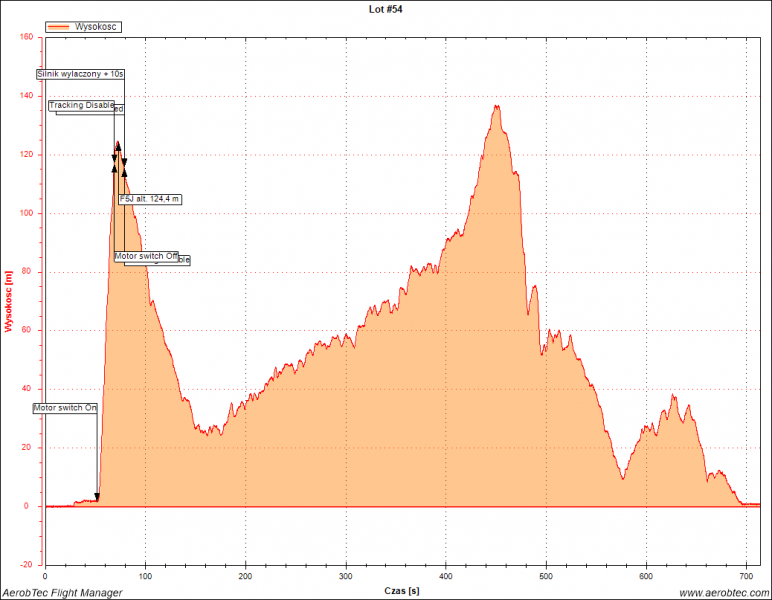Click the 'F5J alt. 124,4 m' label

pos(150,199)
